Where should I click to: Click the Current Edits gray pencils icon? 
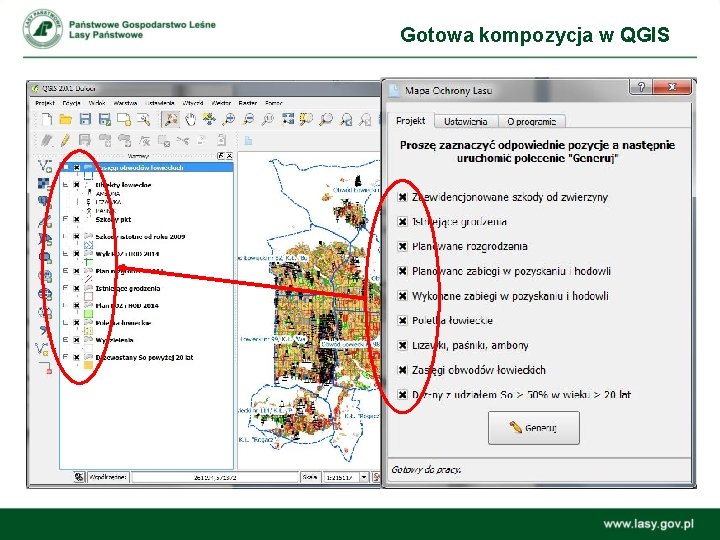pyautogui.click(x=46, y=140)
